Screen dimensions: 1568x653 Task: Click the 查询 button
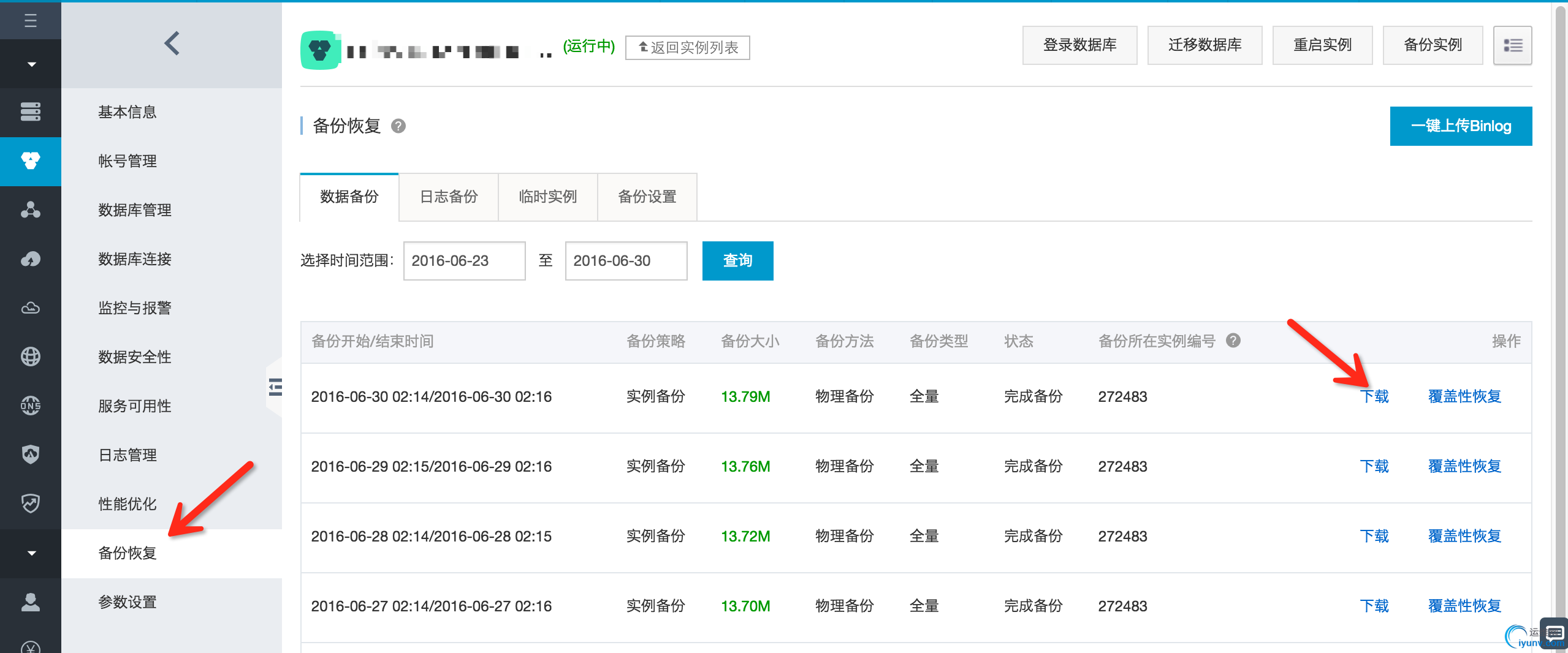[737, 261]
